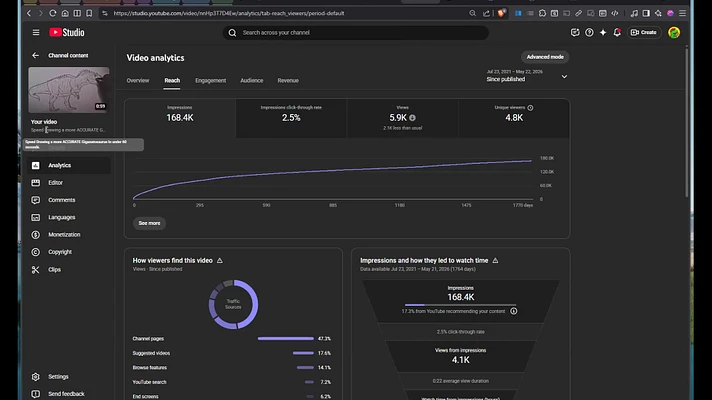The width and height of the screenshot is (712, 400).
Task: Switch to the Engagement tab
Action: tap(210, 81)
